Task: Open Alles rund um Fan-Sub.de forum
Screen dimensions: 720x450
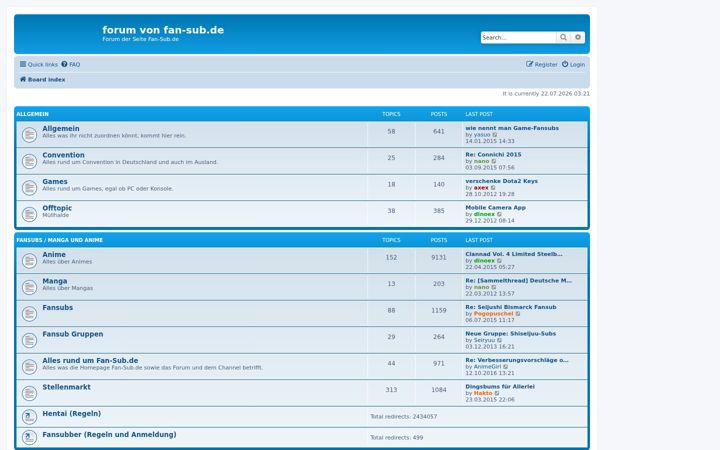Action: point(90,360)
